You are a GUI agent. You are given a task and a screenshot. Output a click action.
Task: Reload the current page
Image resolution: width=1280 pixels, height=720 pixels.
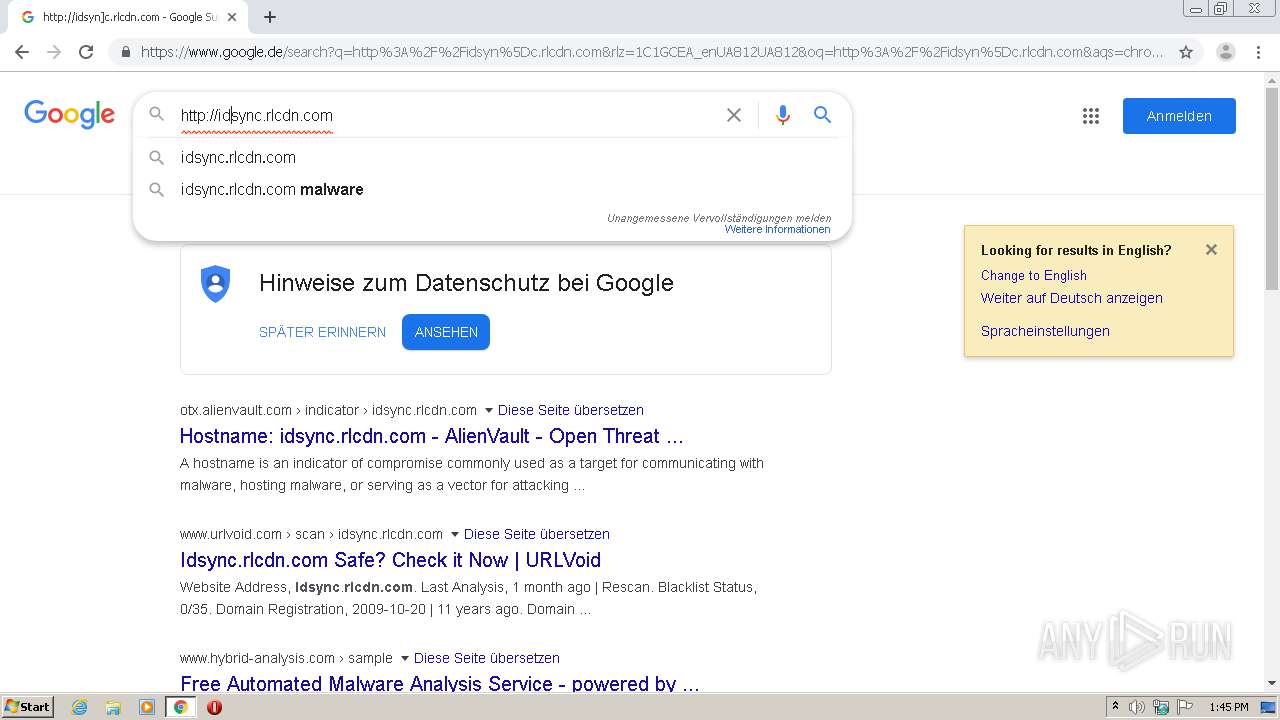point(86,52)
